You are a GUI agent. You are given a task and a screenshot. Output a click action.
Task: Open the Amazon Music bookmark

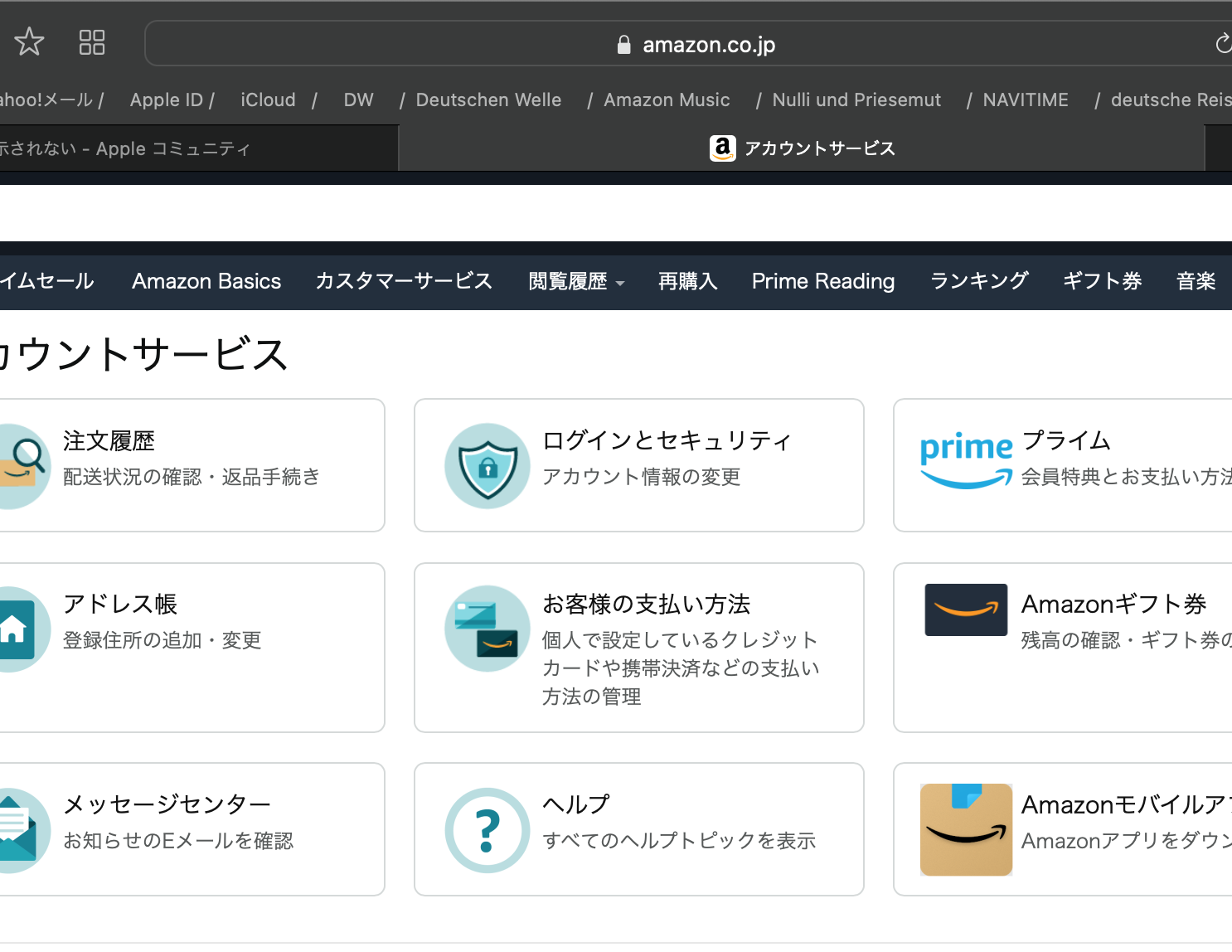667,100
